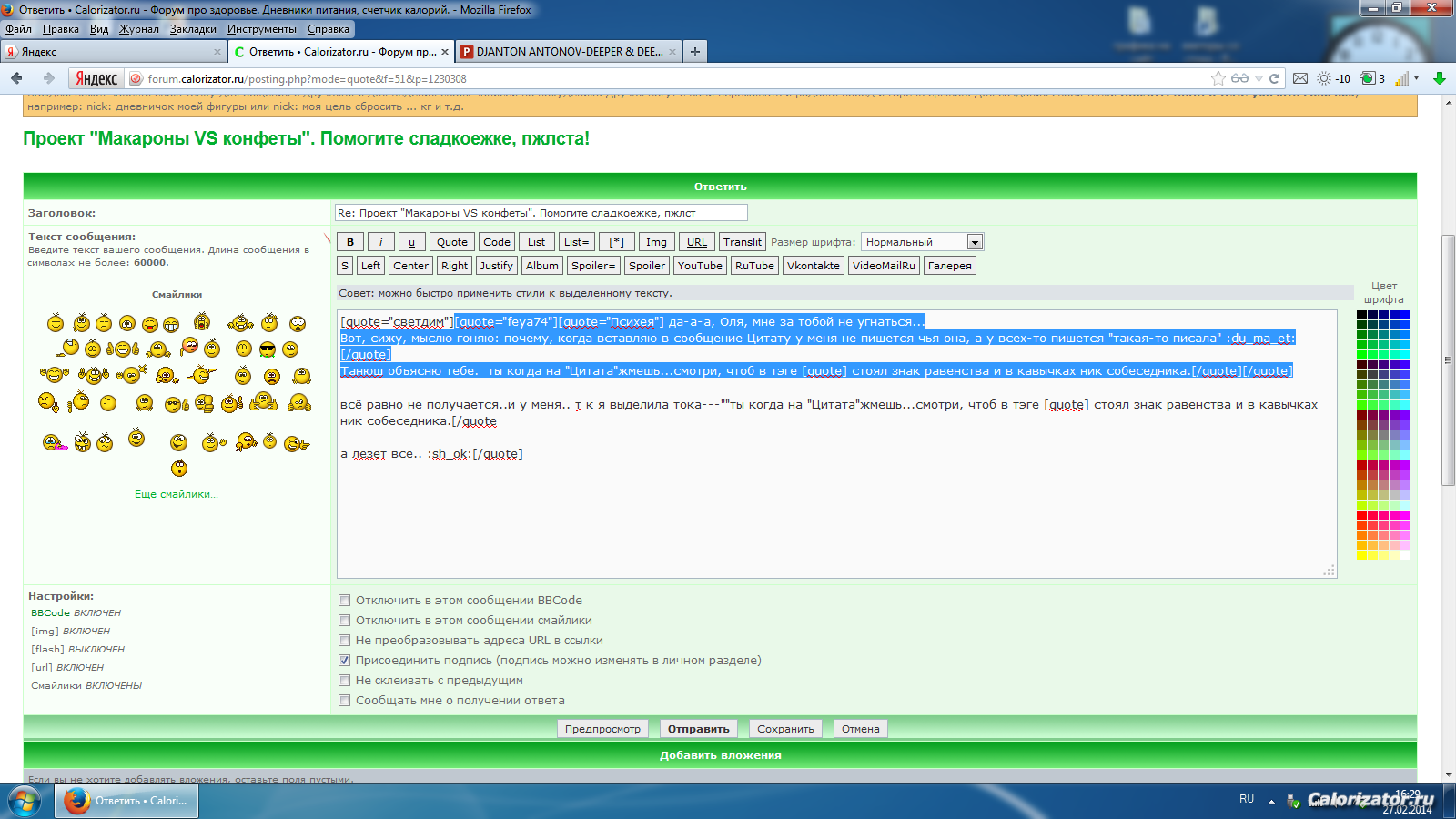
Task: Check "Отключить в этом сообщении смайлики"
Action: pos(344,620)
